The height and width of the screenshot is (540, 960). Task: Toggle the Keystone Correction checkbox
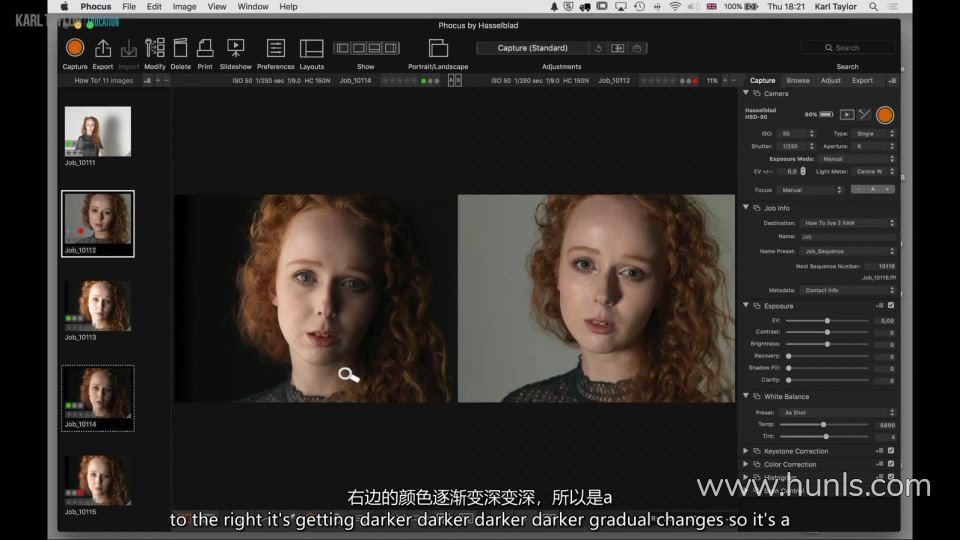pos(891,451)
